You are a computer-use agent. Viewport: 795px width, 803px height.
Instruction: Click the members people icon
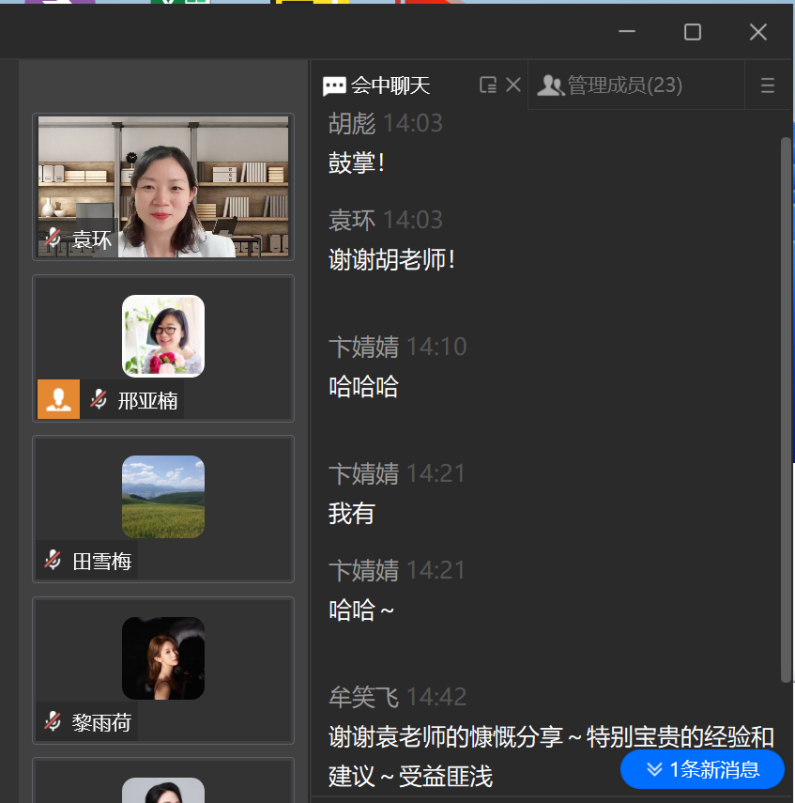pyautogui.click(x=550, y=86)
